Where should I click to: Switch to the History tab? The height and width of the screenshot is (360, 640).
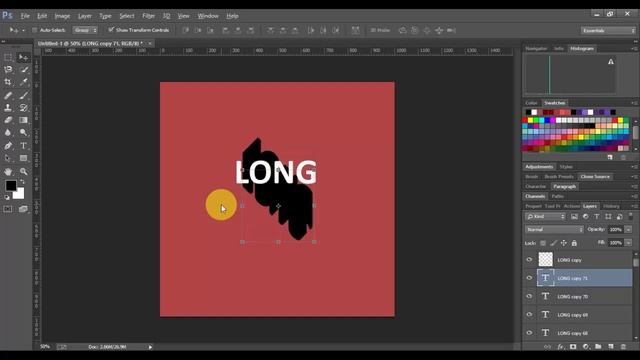tap(611, 206)
